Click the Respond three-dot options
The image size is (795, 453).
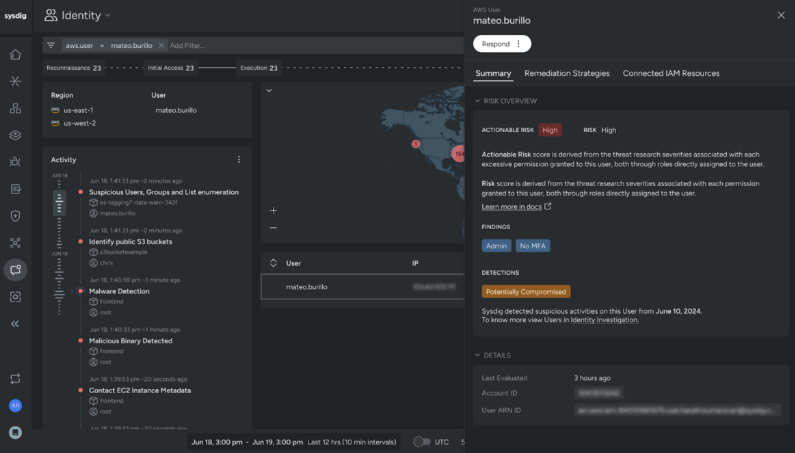point(518,44)
